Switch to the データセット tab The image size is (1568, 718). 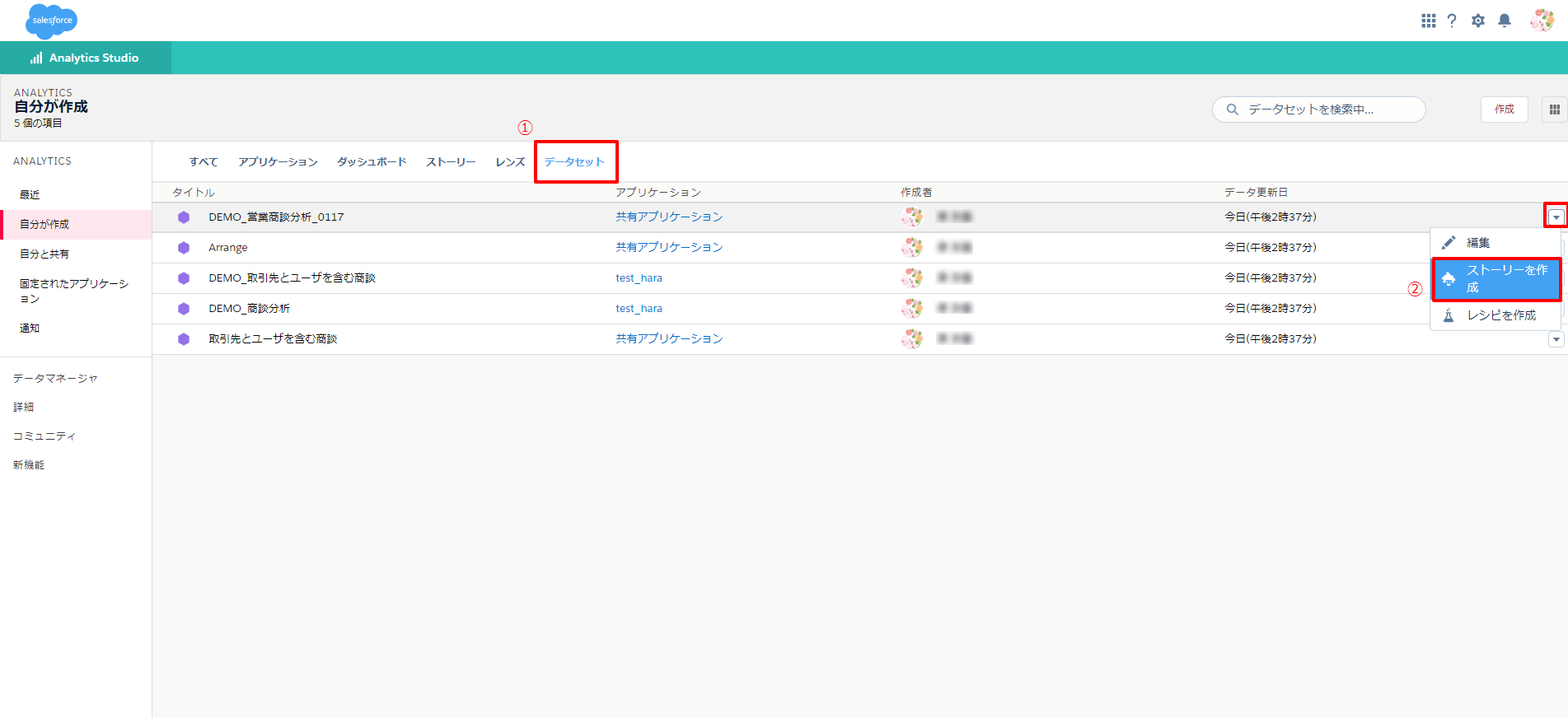(x=574, y=162)
